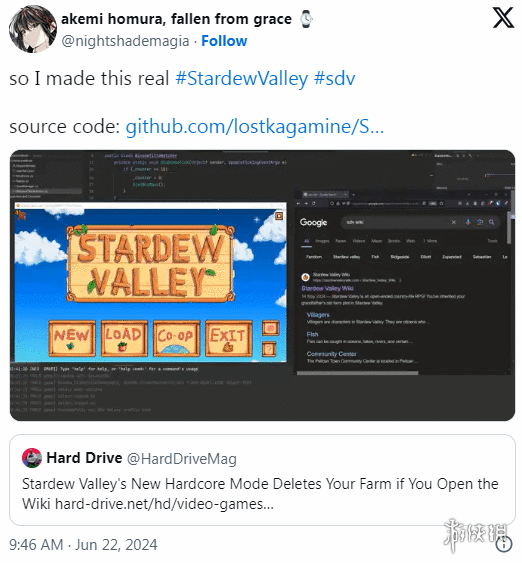Open the Stardew Valley Wiki search result
The image size is (522, 563).
click(x=327, y=288)
